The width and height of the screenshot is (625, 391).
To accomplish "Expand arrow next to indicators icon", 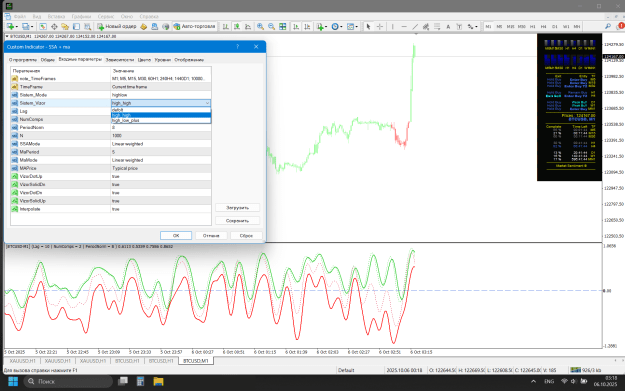I will coord(326,27).
